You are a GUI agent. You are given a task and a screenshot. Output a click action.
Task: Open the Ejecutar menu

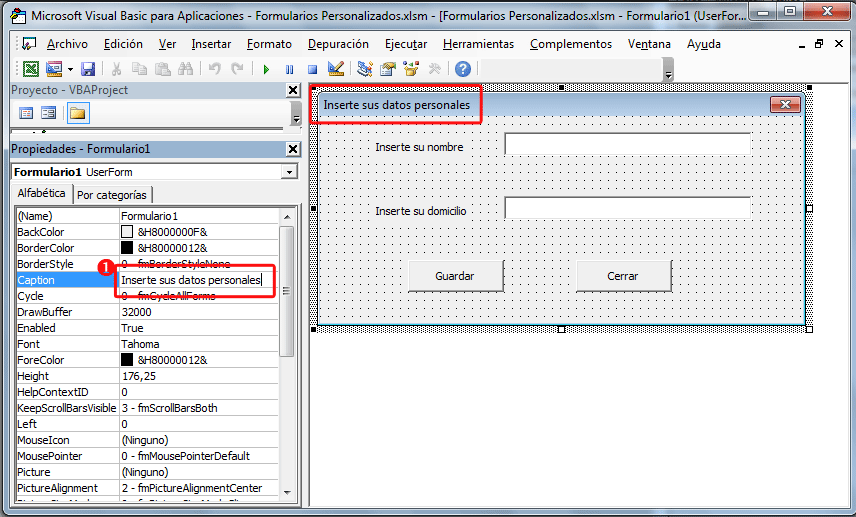click(x=406, y=44)
